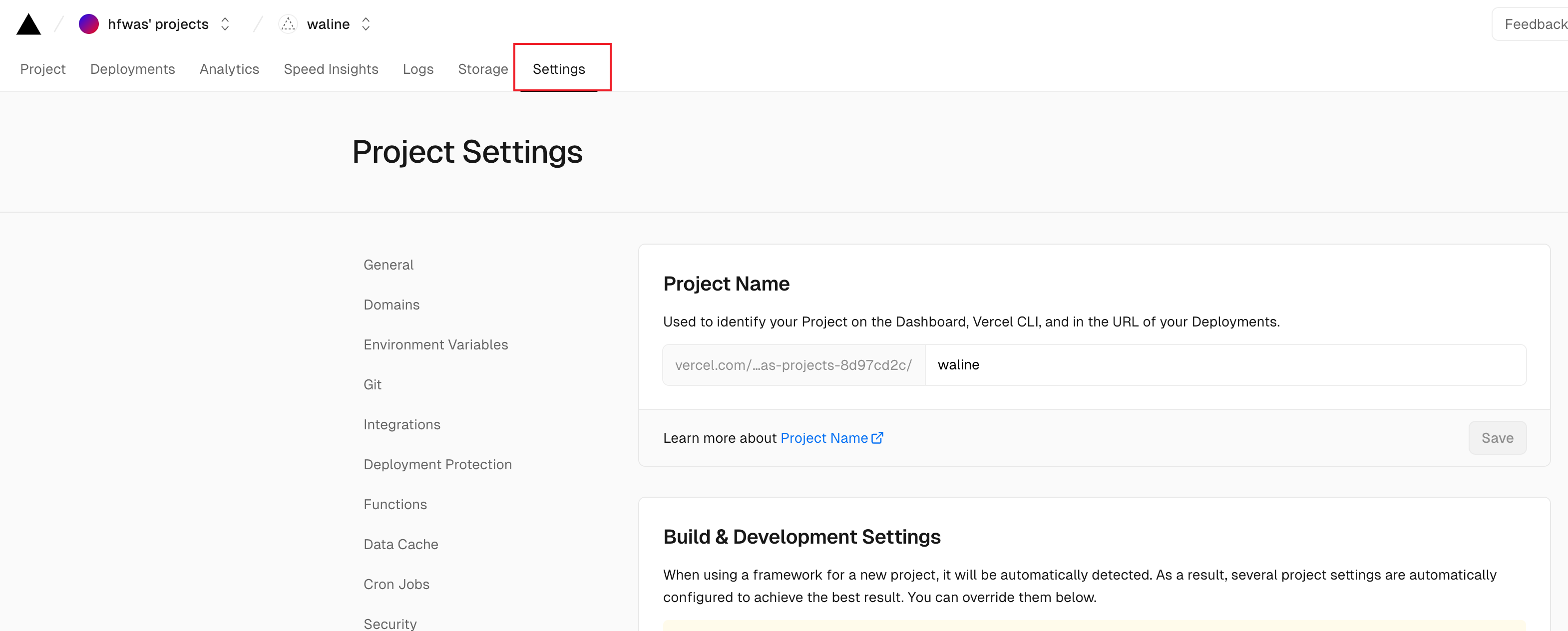Screen dimensions: 1568x631
Task: Open the Analytics tab
Action: tap(229, 69)
